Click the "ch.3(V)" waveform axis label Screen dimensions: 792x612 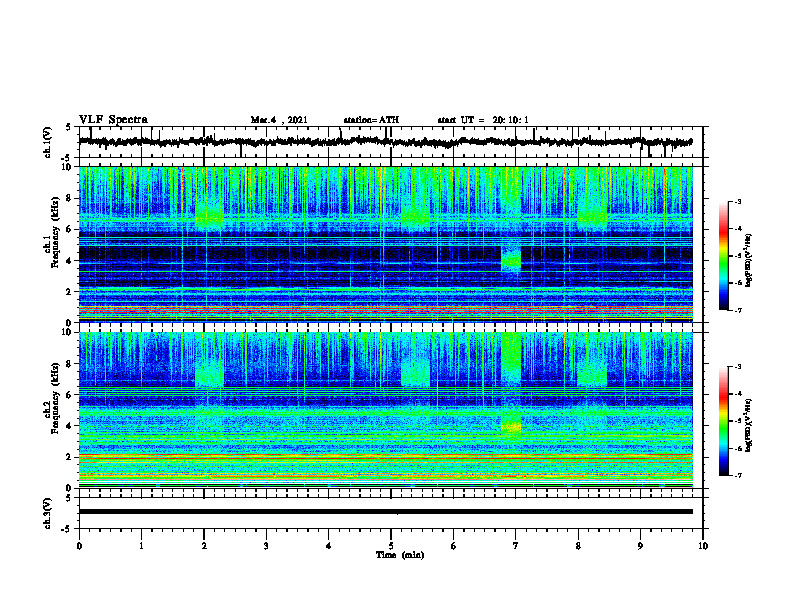48,513
